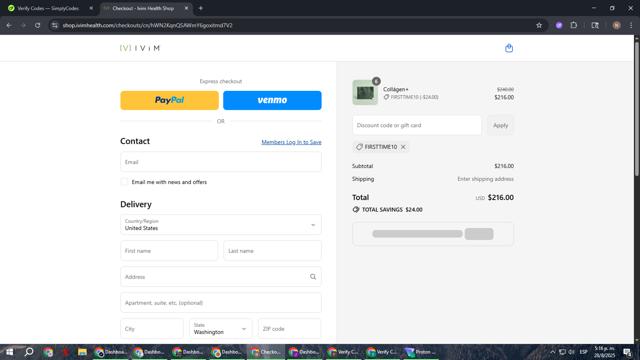
Task: Click the Enter shipping address text
Action: click(x=485, y=179)
